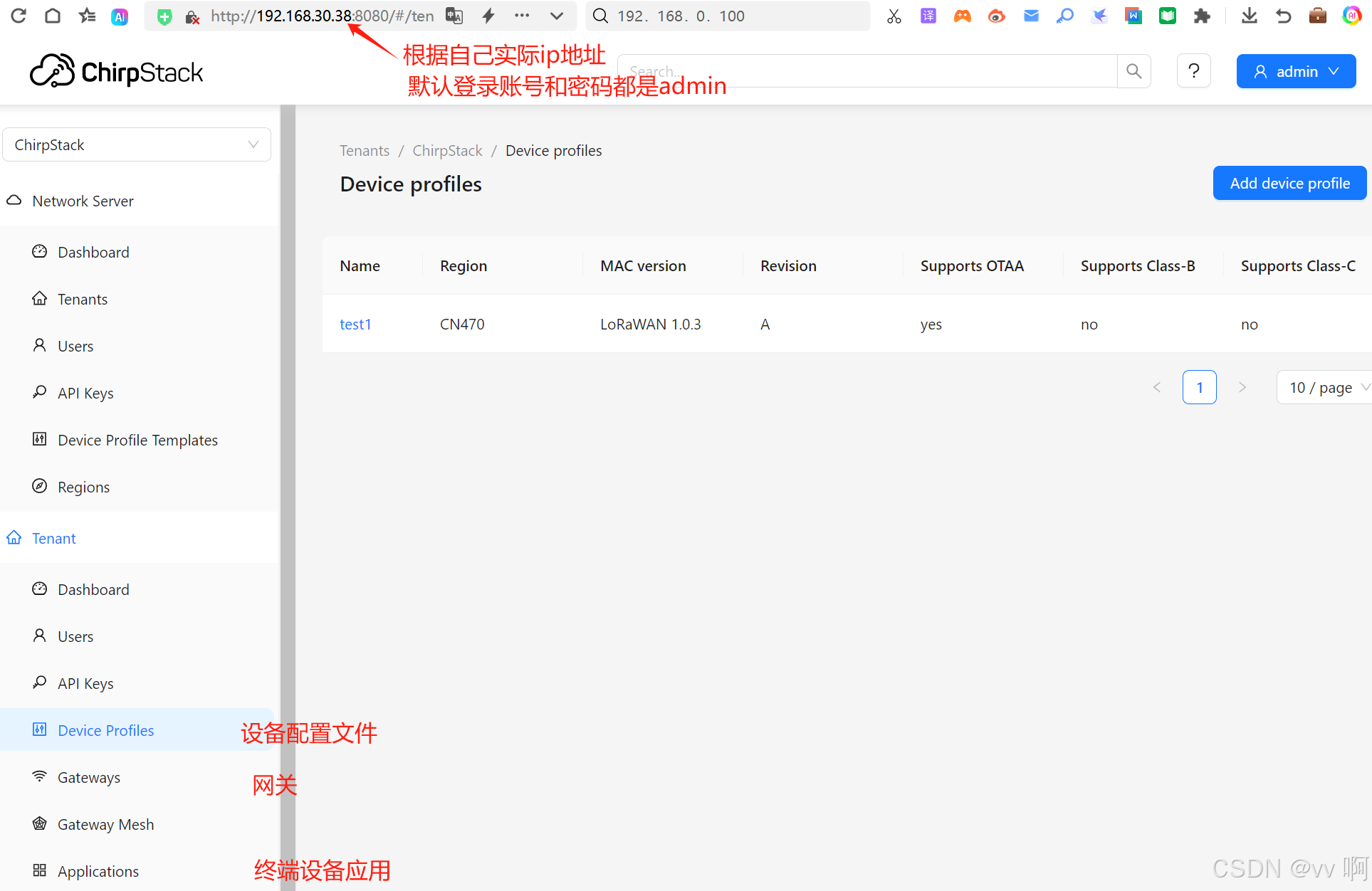Click the ChirpStack logo
The image size is (1372, 891).
coord(117,71)
